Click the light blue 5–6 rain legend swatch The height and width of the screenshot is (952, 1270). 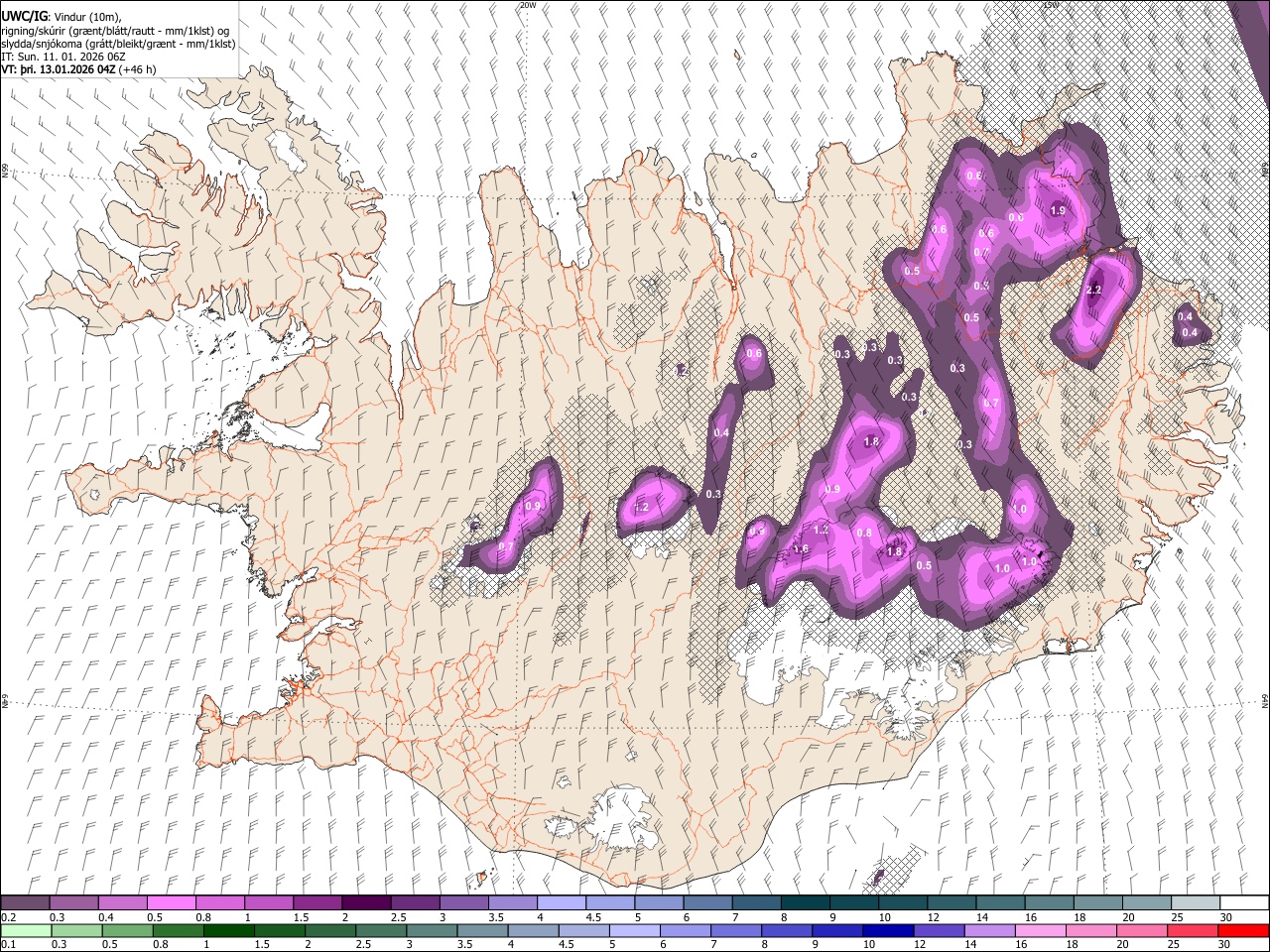(634, 930)
